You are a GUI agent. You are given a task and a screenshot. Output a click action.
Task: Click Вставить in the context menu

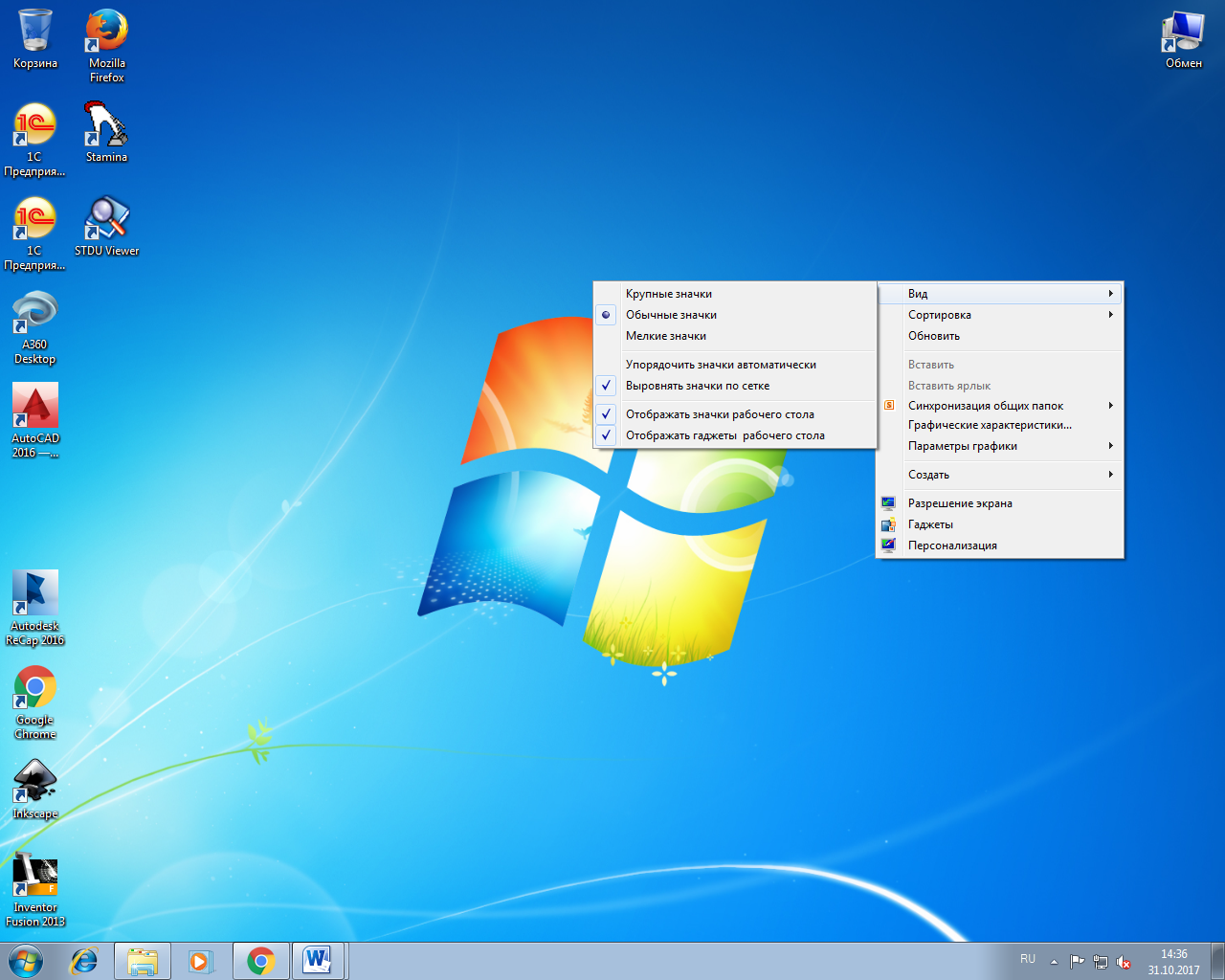(x=999, y=365)
